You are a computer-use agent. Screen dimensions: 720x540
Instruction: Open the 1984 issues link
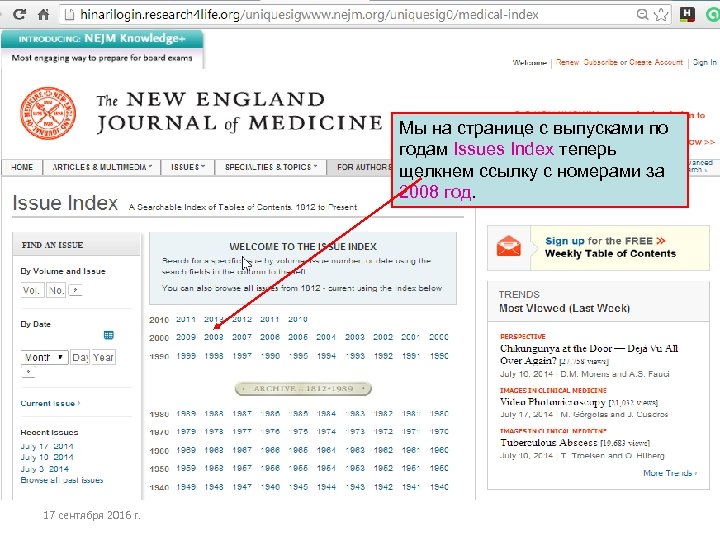tap(326, 414)
